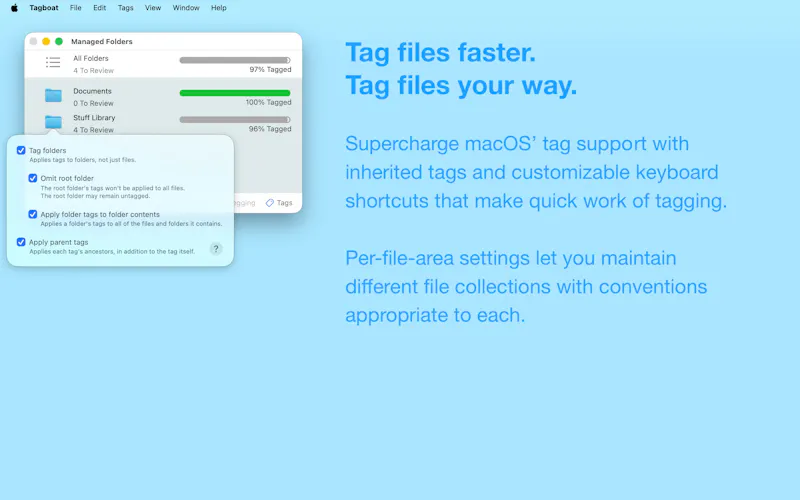The height and width of the screenshot is (500, 800).
Task: Click the '97% Tagged' label
Action: (270, 69)
